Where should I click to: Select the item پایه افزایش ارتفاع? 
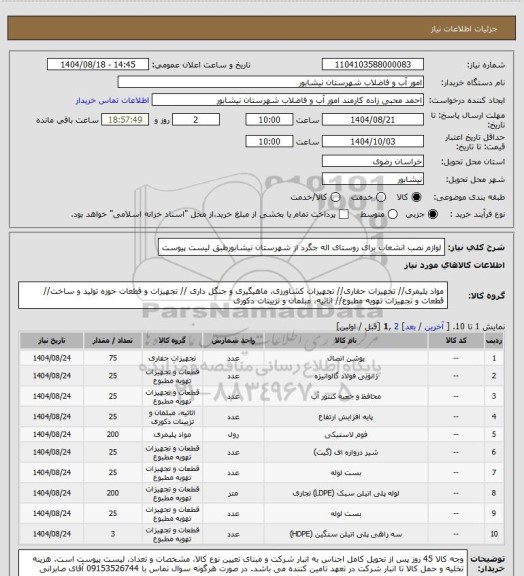click(x=346, y=417)
